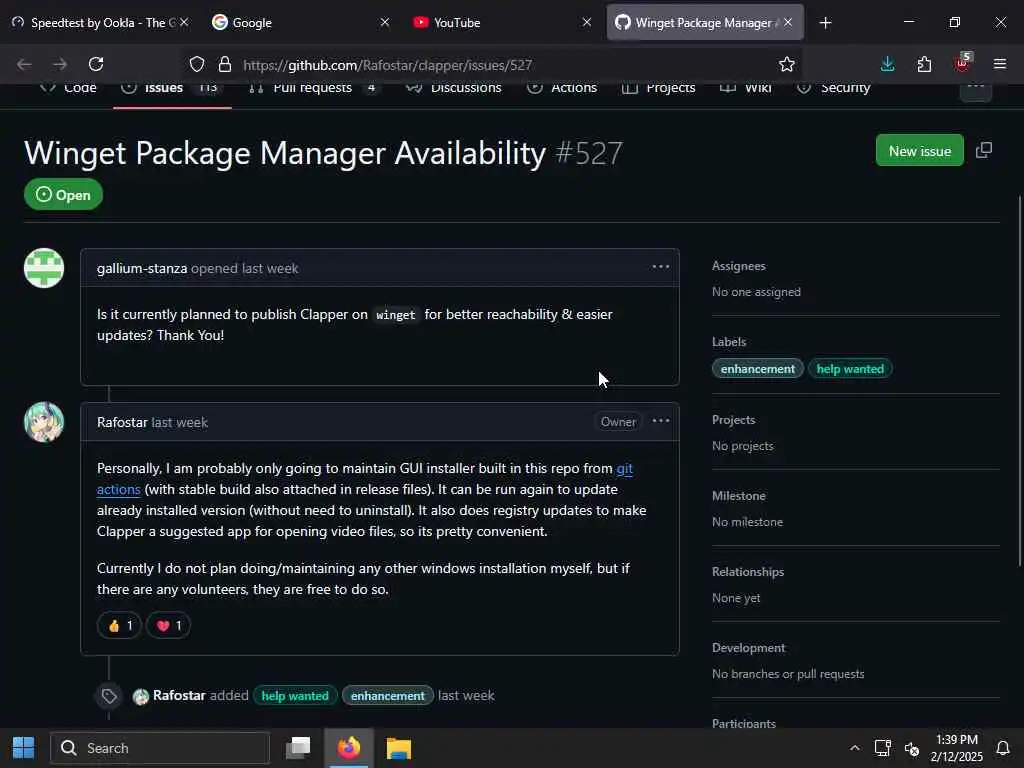Select the 'No milestone' text

tap(747, 522)
